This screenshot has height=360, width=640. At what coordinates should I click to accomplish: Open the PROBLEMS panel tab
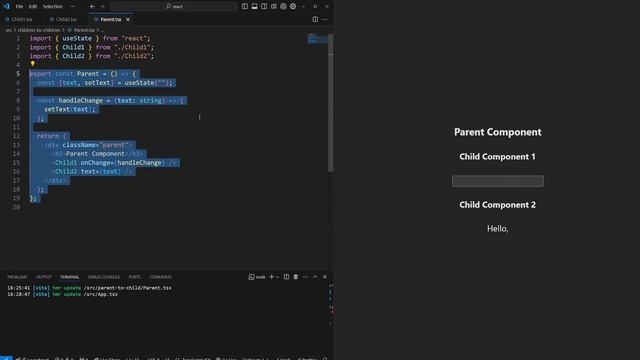coord(17,277)
